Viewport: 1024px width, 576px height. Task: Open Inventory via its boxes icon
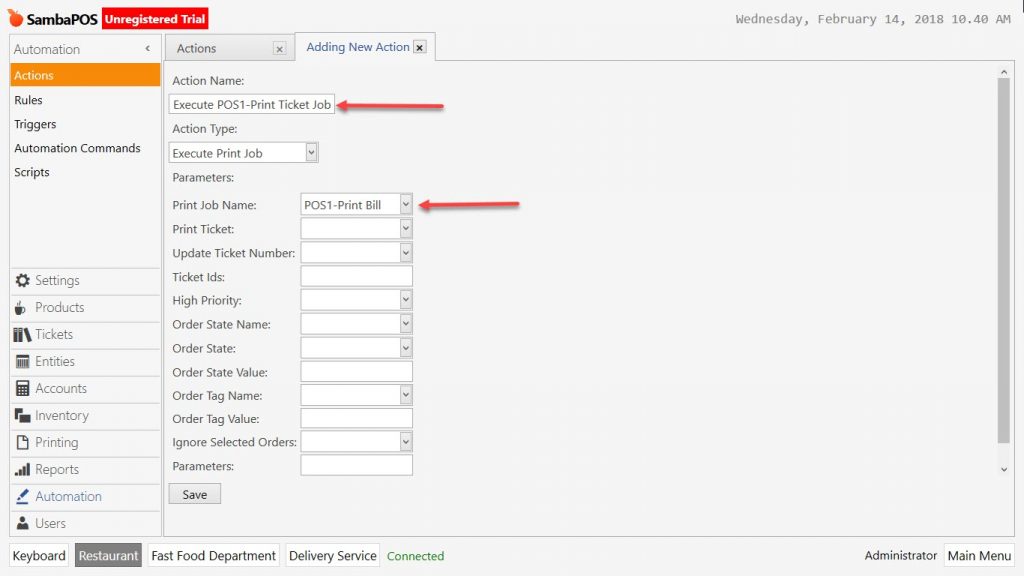(22, 415)
